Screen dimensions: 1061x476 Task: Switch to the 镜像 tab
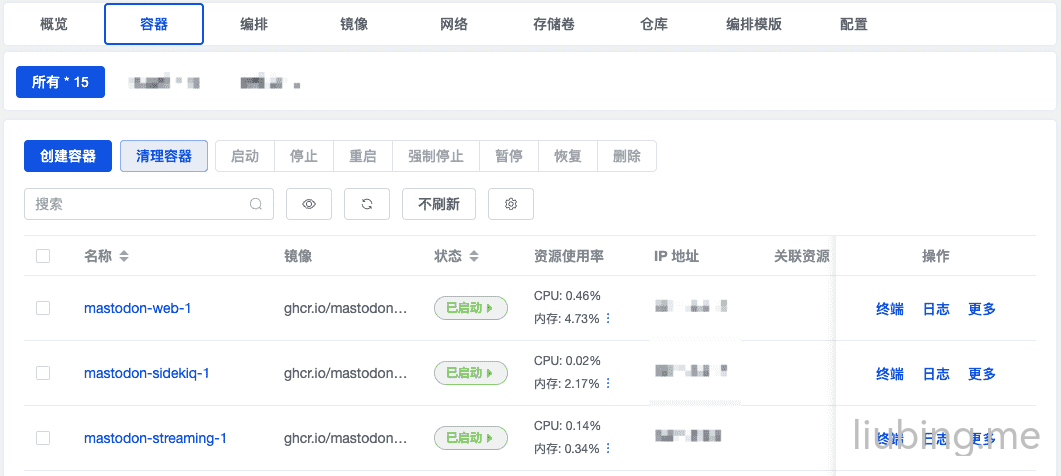click(354, 24)
